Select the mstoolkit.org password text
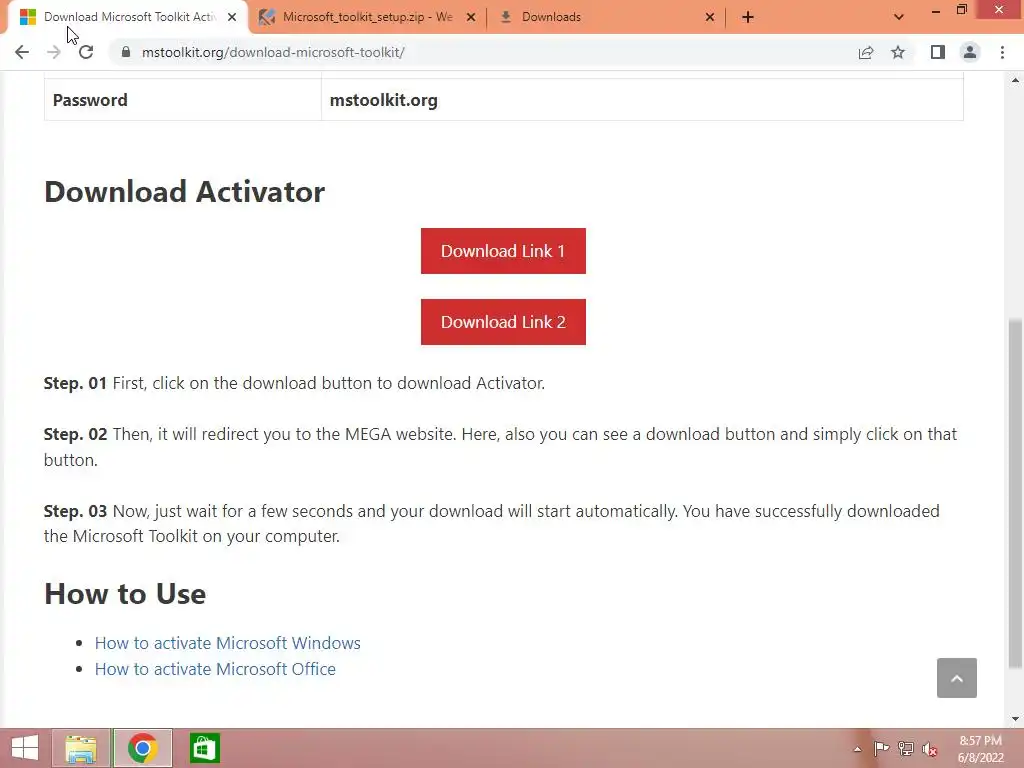 [383, 100]
